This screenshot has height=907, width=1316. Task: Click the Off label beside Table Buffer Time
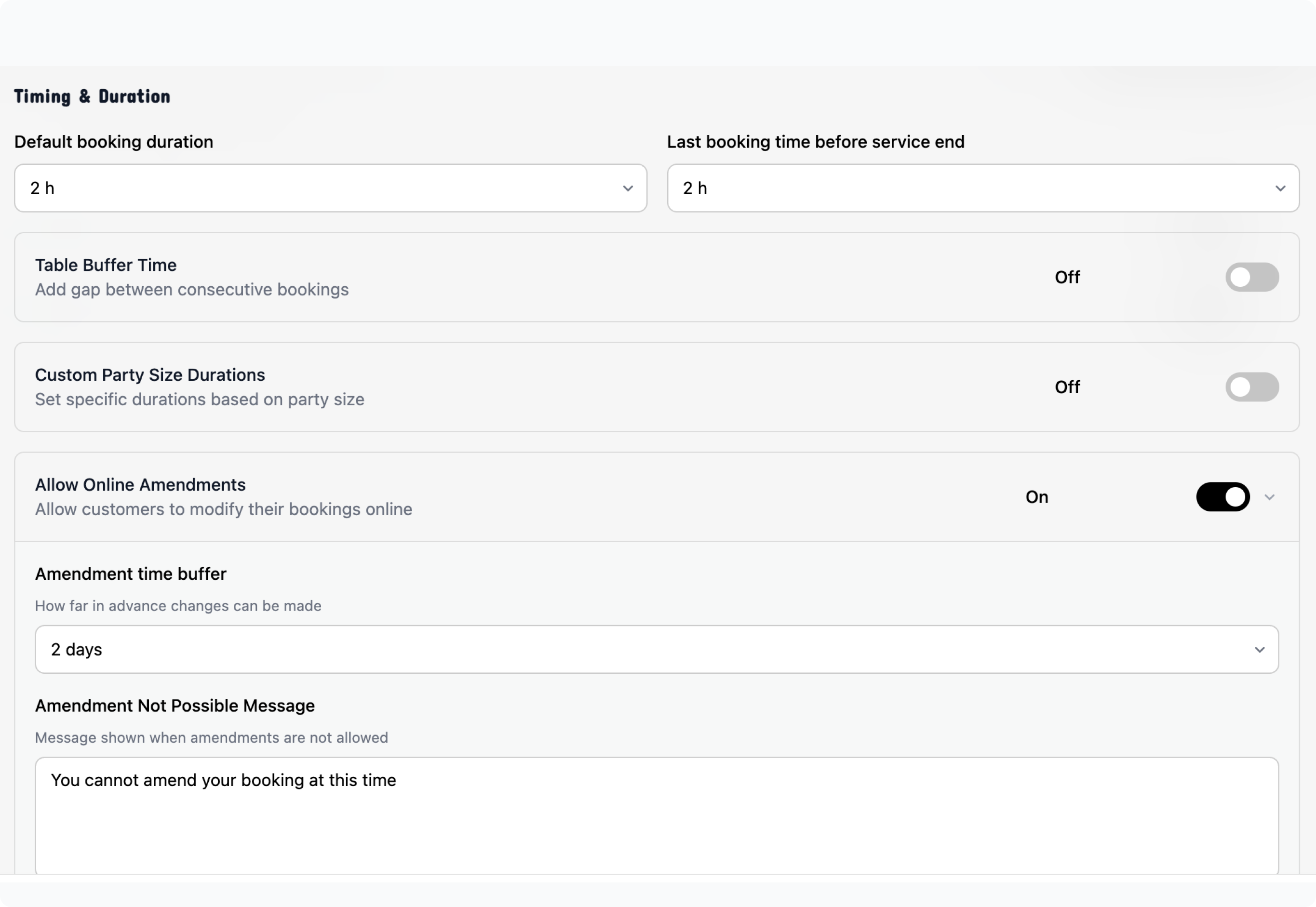point(1067,277)
